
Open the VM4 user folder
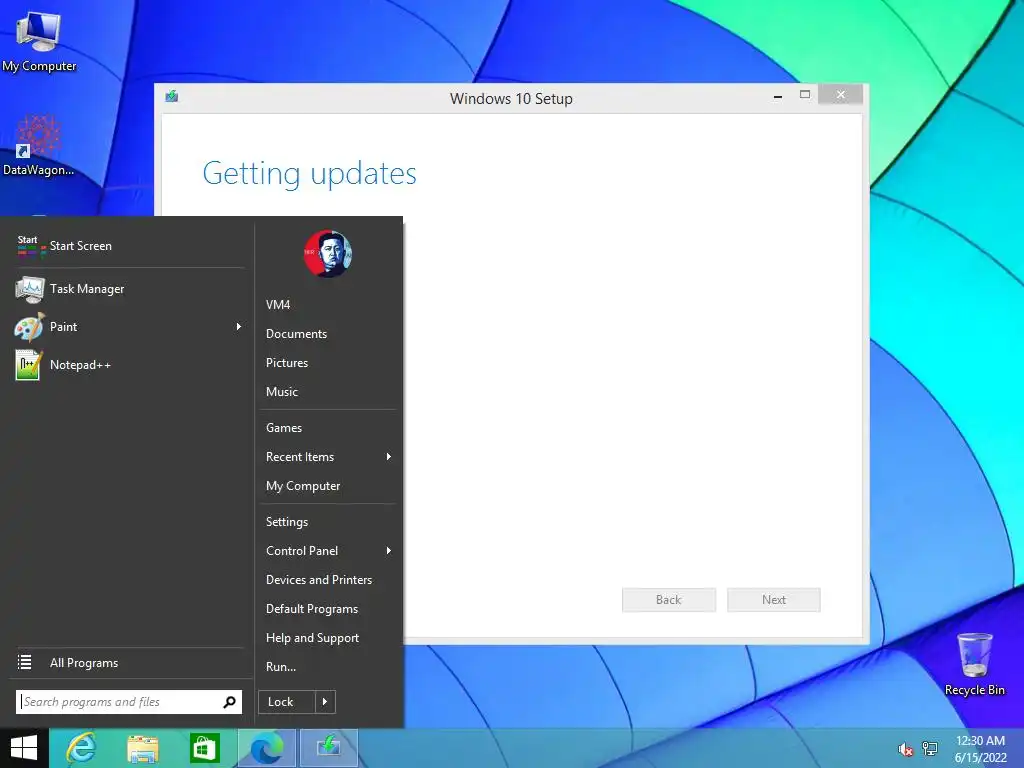tap(328, 304)
